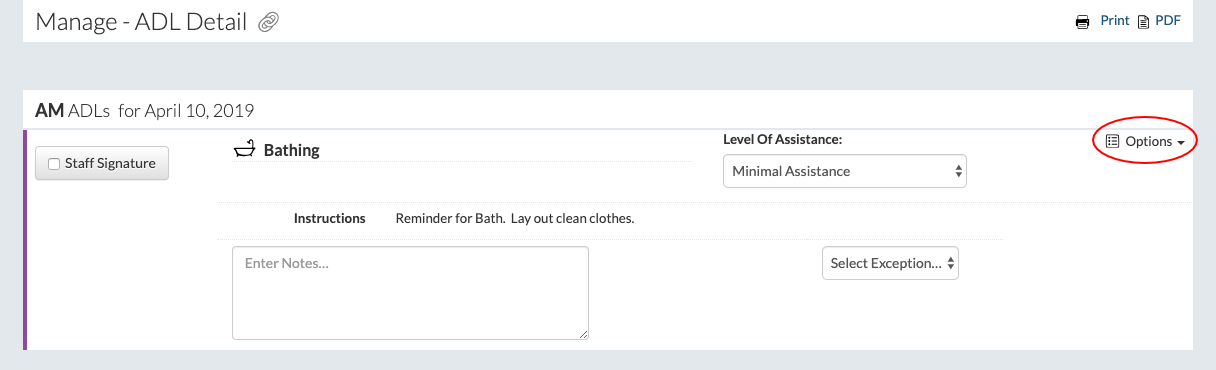Click the caret arrow beside Options
The width and height of the screenshot is (1216, 370).
click(x=1181, y=143)
